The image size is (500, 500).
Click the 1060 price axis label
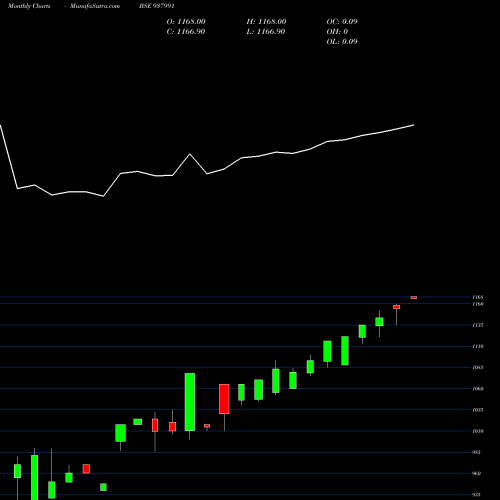pyautogui.click(x=478, y=389)
